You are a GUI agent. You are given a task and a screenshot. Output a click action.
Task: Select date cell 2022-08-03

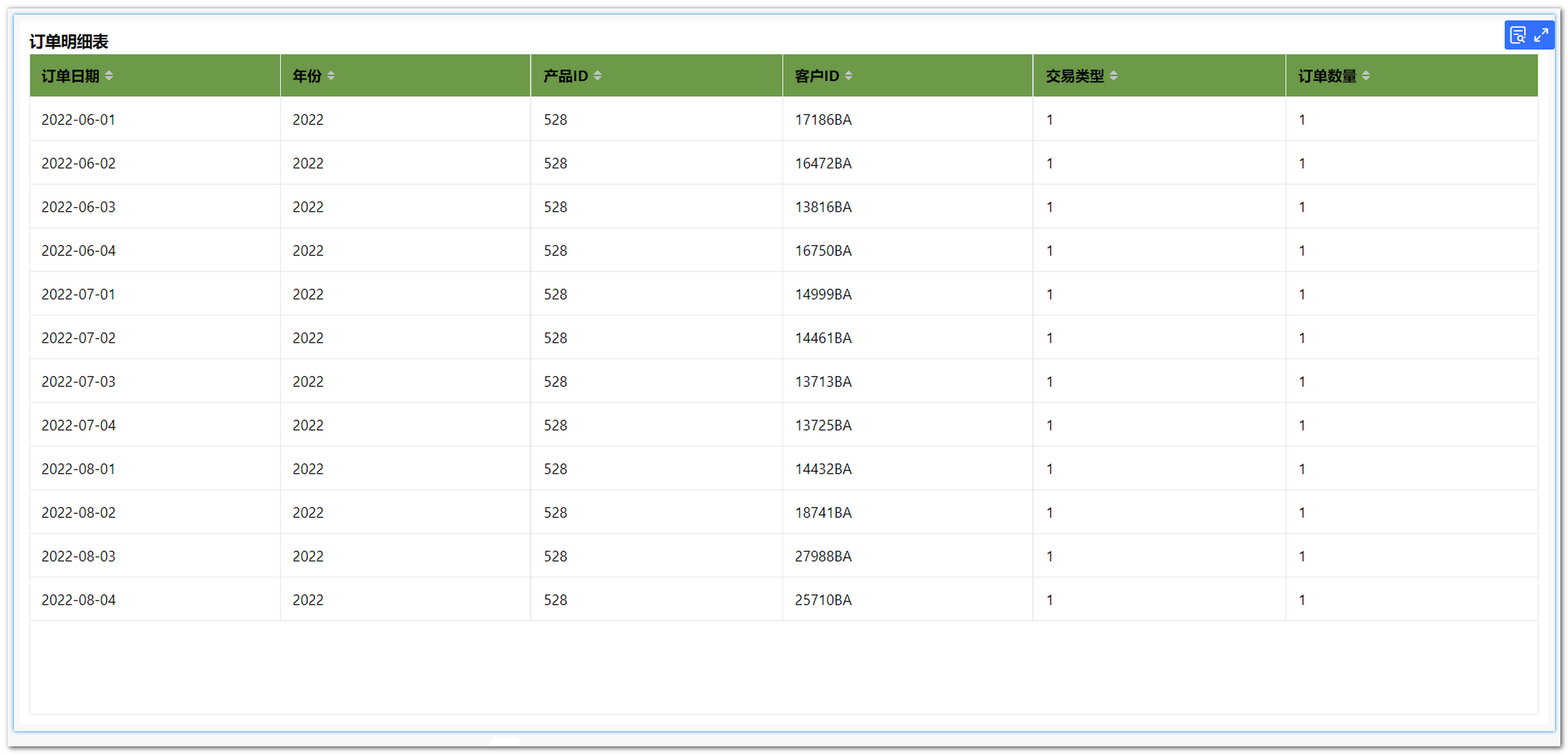[x=78, y=557]
